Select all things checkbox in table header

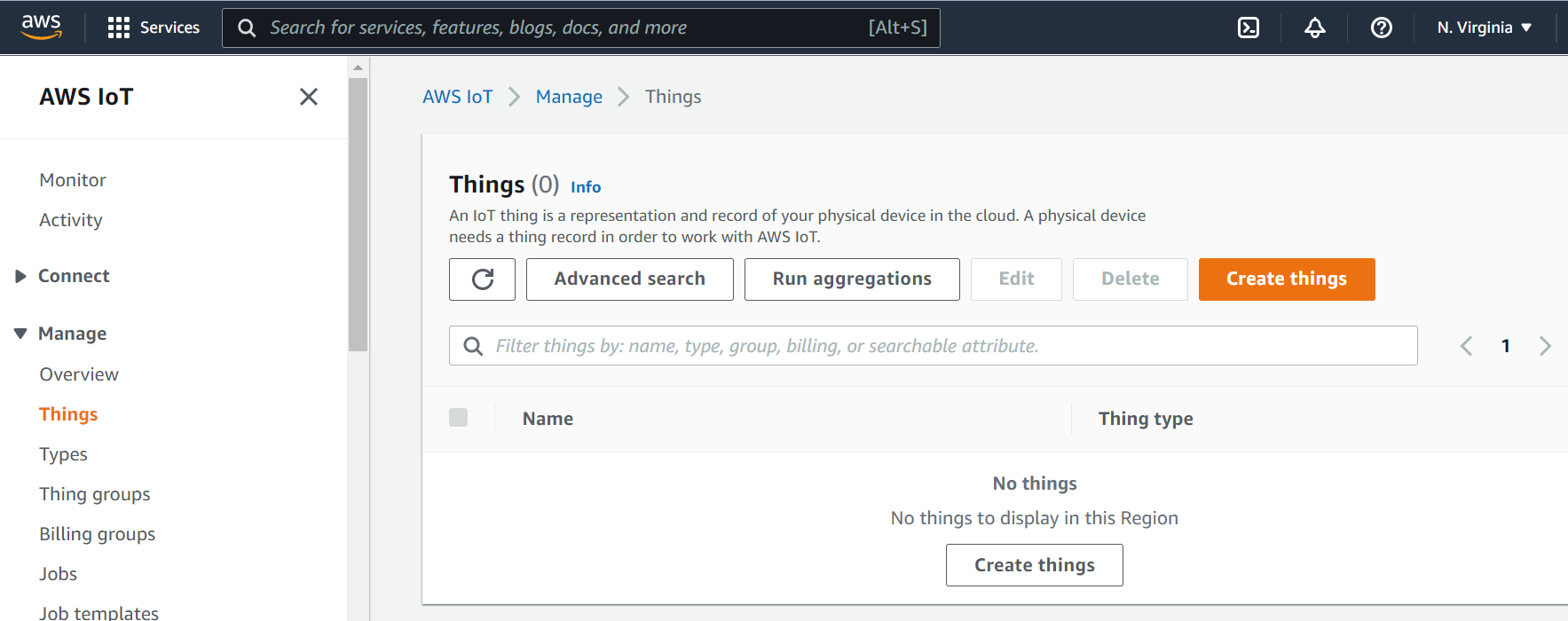[x=459, y=418]
